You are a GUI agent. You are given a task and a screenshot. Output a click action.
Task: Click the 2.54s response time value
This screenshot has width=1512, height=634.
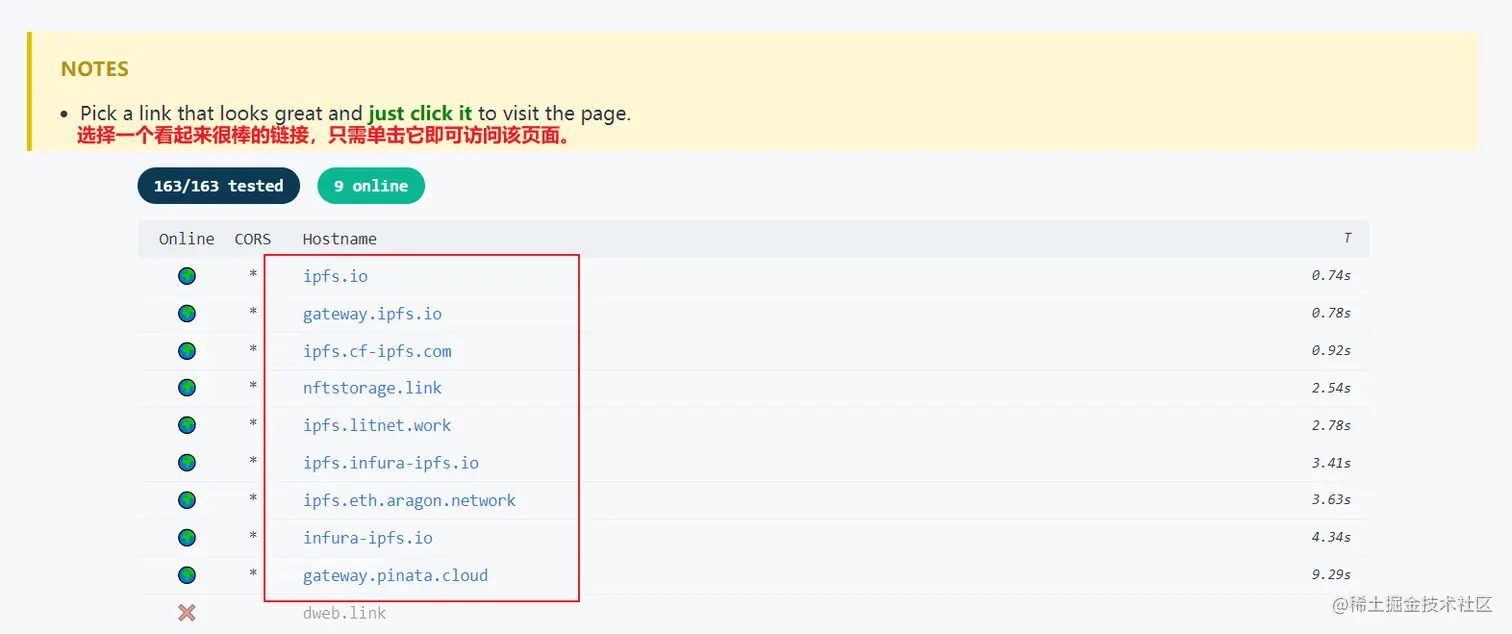tap(1331, 388)
